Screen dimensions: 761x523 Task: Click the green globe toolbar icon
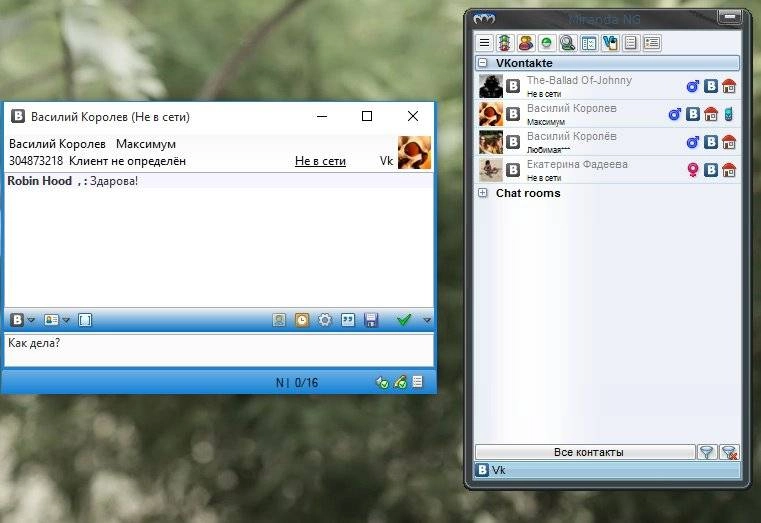[546, 43]
